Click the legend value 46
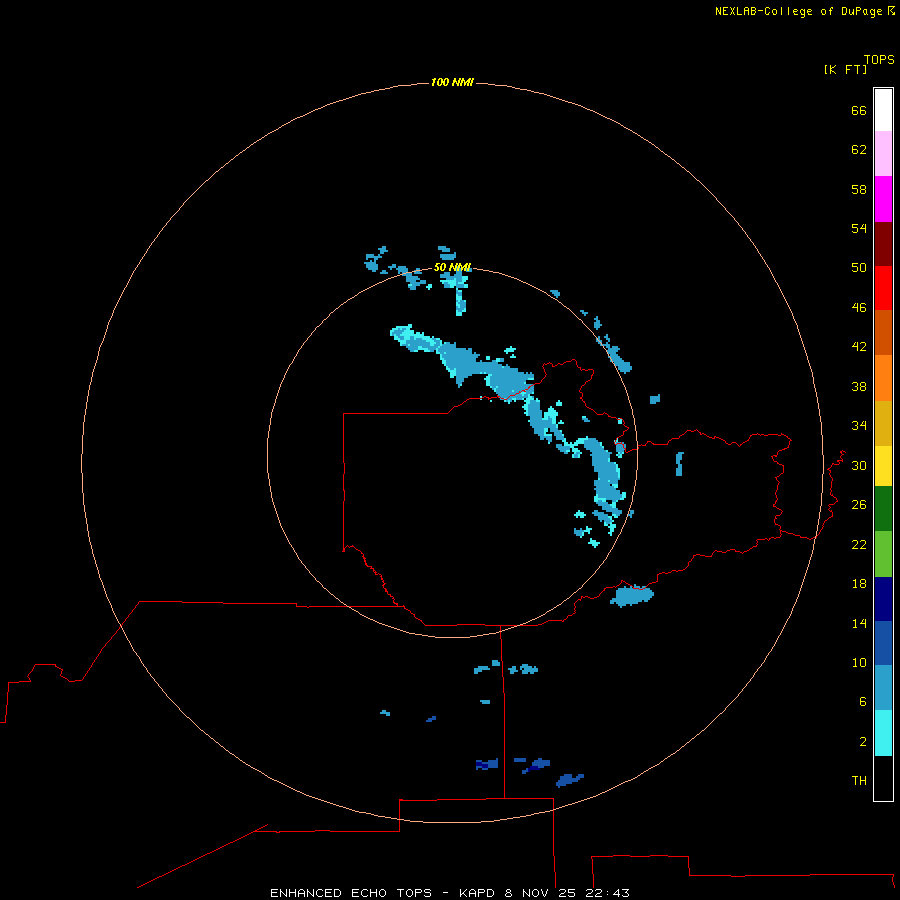 859,308
